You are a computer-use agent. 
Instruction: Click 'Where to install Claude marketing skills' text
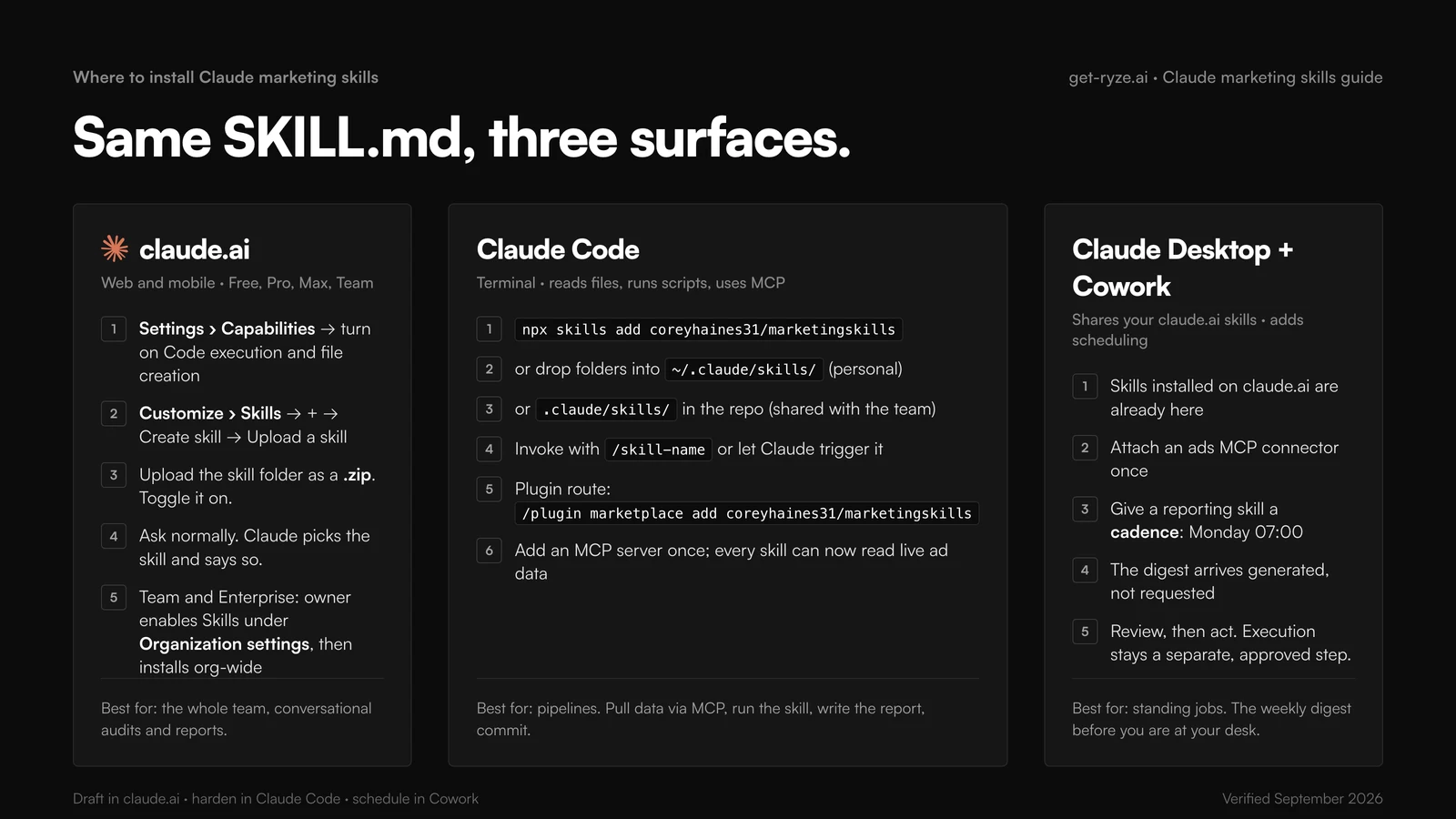[226, 77]
